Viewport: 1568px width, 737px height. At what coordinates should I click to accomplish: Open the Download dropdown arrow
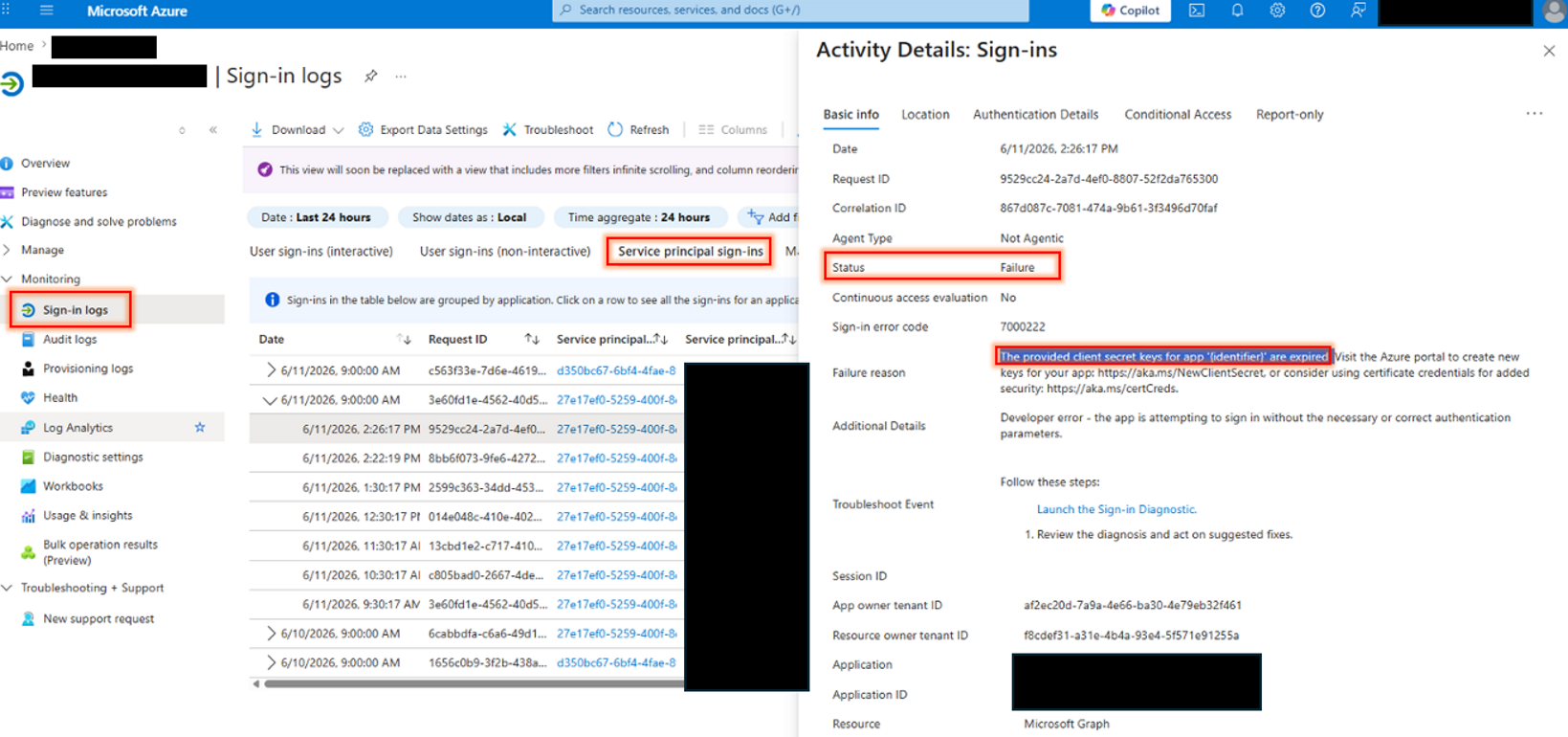(x=338, y=130)
